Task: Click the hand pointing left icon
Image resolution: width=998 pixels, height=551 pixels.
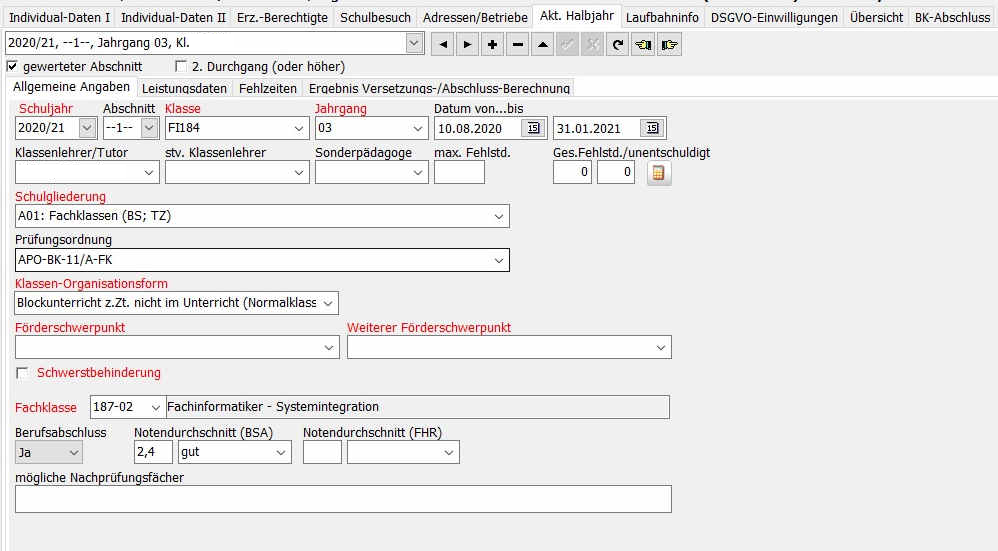Action: 643,45
